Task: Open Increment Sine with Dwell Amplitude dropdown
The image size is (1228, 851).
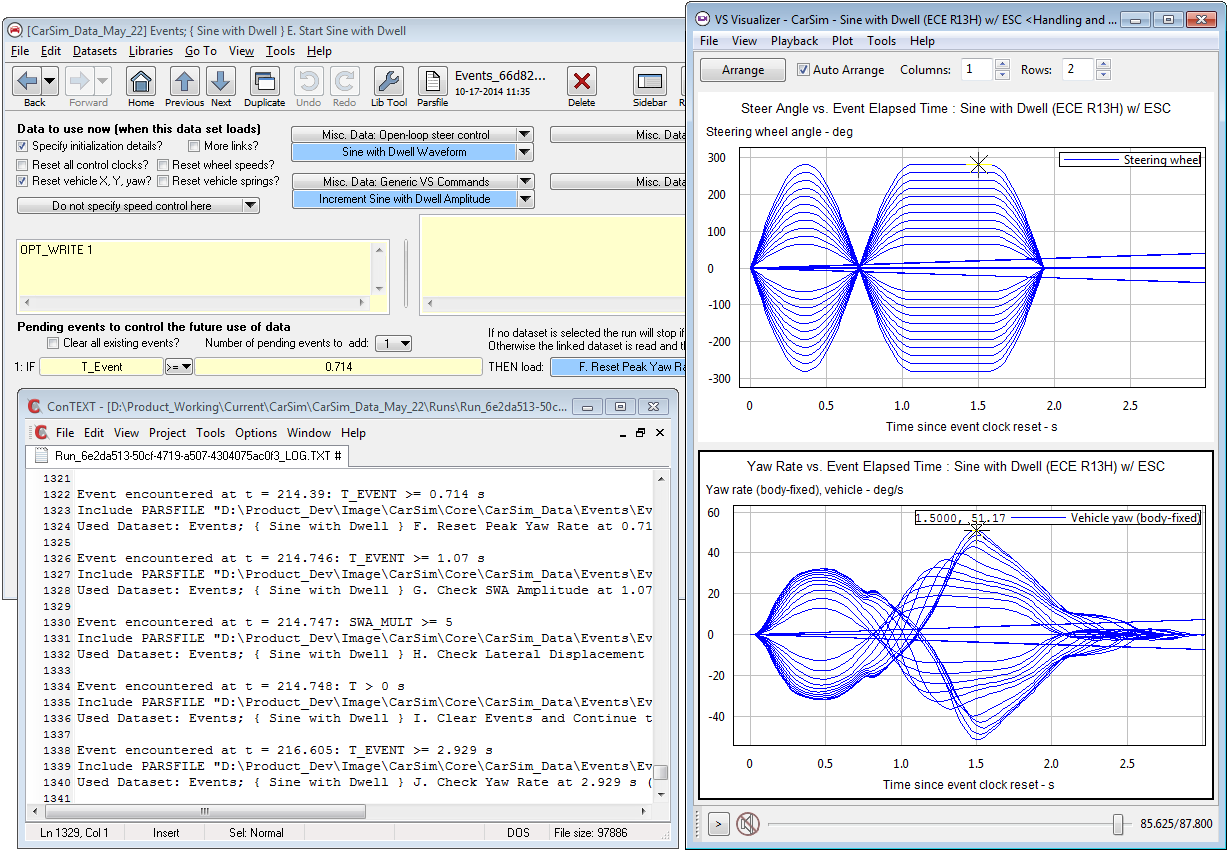Action: coord(524,199)
